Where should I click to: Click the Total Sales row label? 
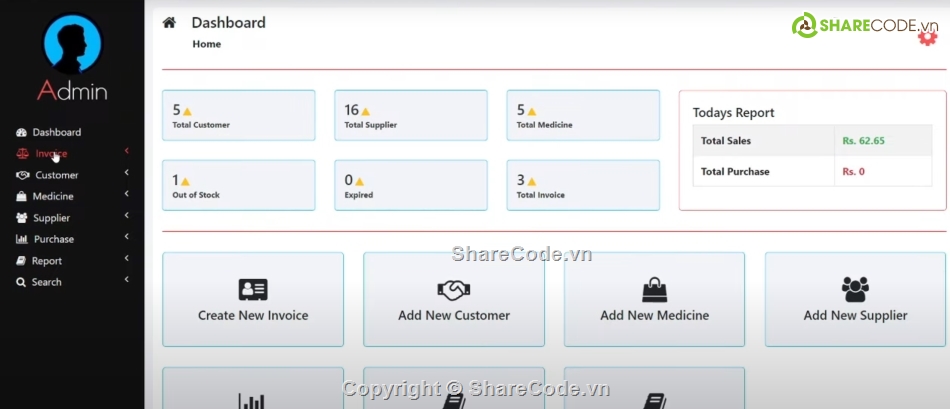(x=726, y=141)
